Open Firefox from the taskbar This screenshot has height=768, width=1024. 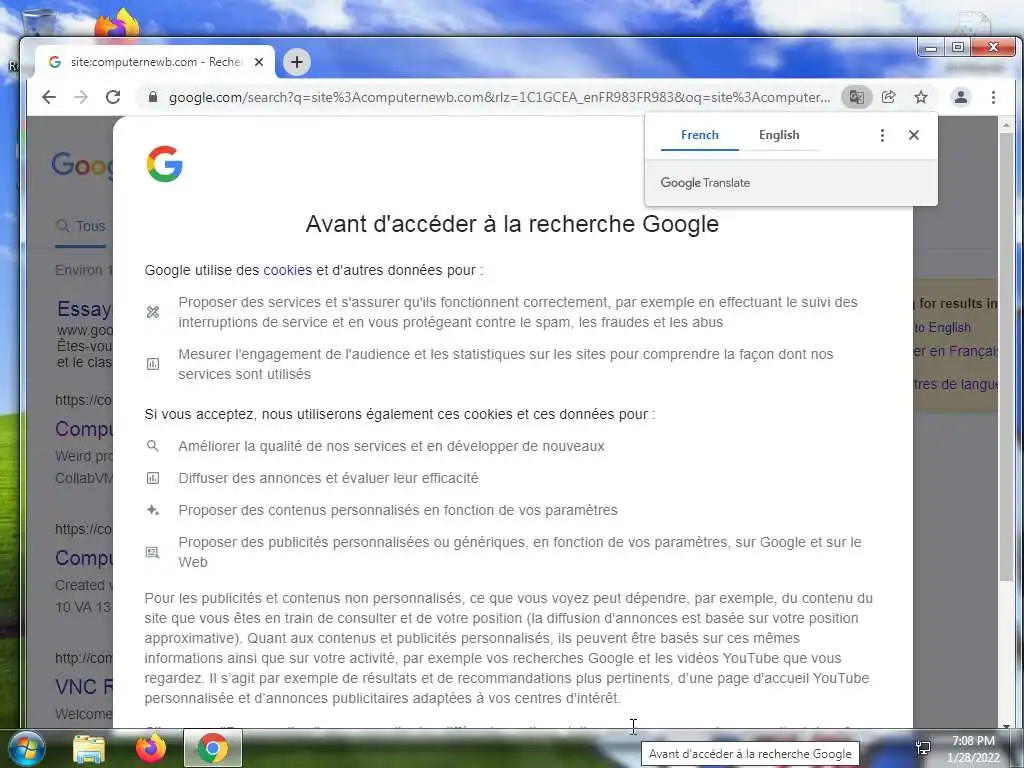click(151, 749)
